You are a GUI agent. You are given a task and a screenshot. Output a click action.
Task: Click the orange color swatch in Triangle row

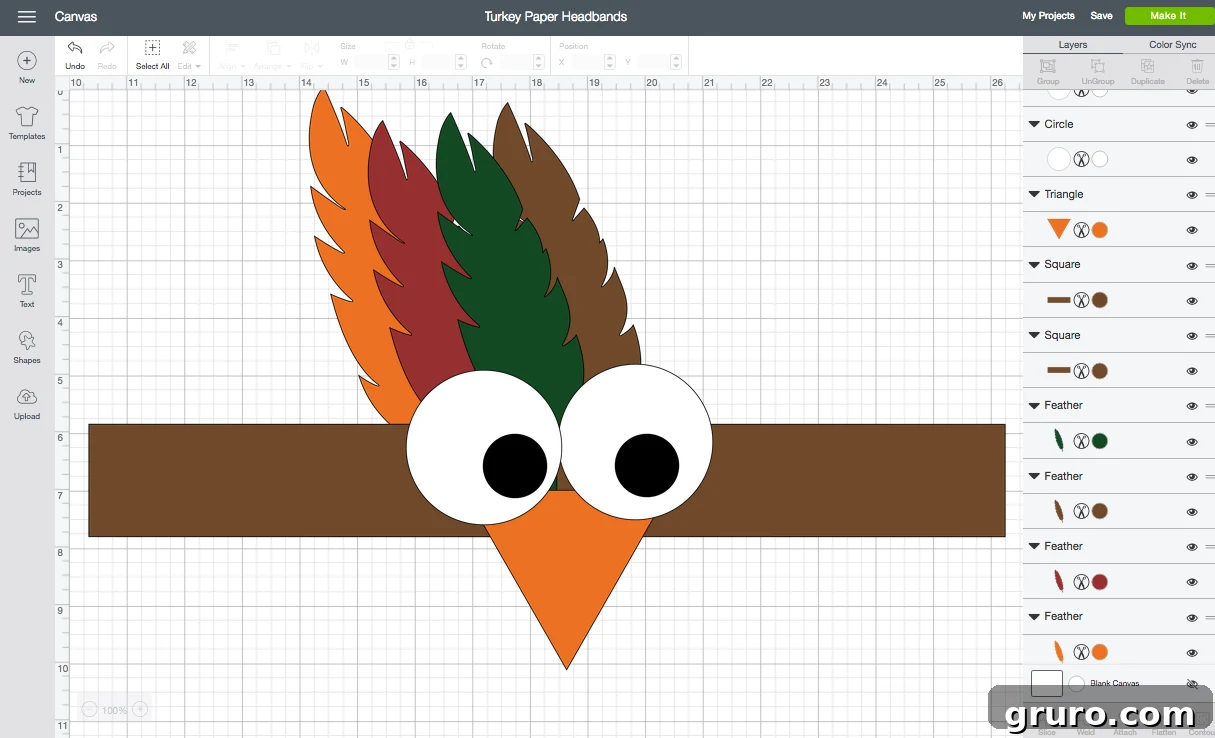[x=1100, y=230]
